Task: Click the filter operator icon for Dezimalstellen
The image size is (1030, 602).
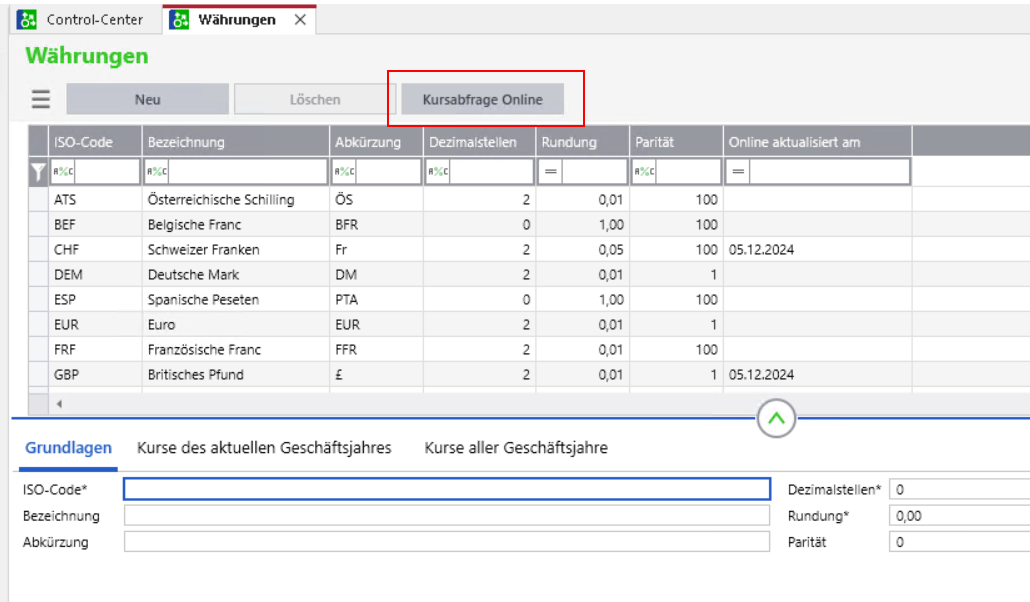Action: [437, 172]
